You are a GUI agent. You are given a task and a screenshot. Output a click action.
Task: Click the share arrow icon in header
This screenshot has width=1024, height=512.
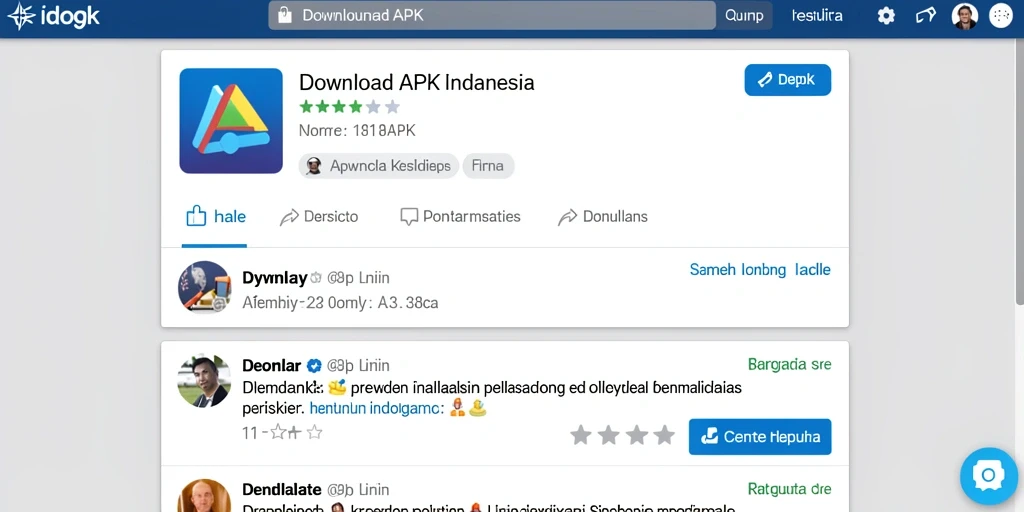point(925,15)
